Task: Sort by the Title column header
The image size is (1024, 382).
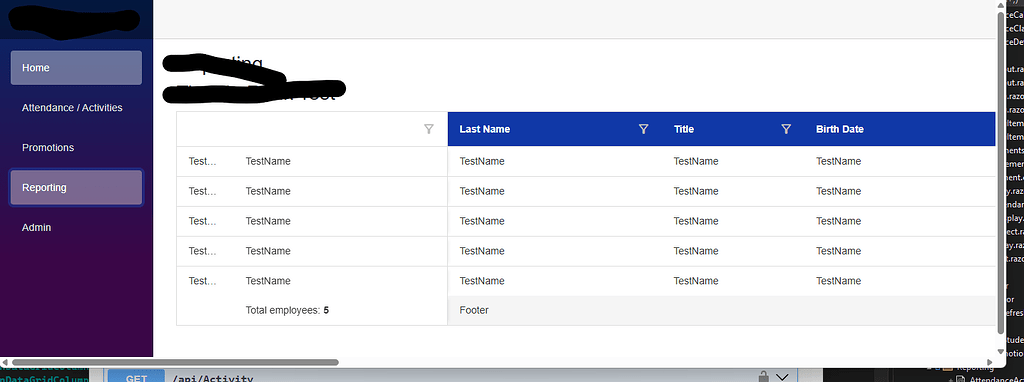Action: (684, 129)
